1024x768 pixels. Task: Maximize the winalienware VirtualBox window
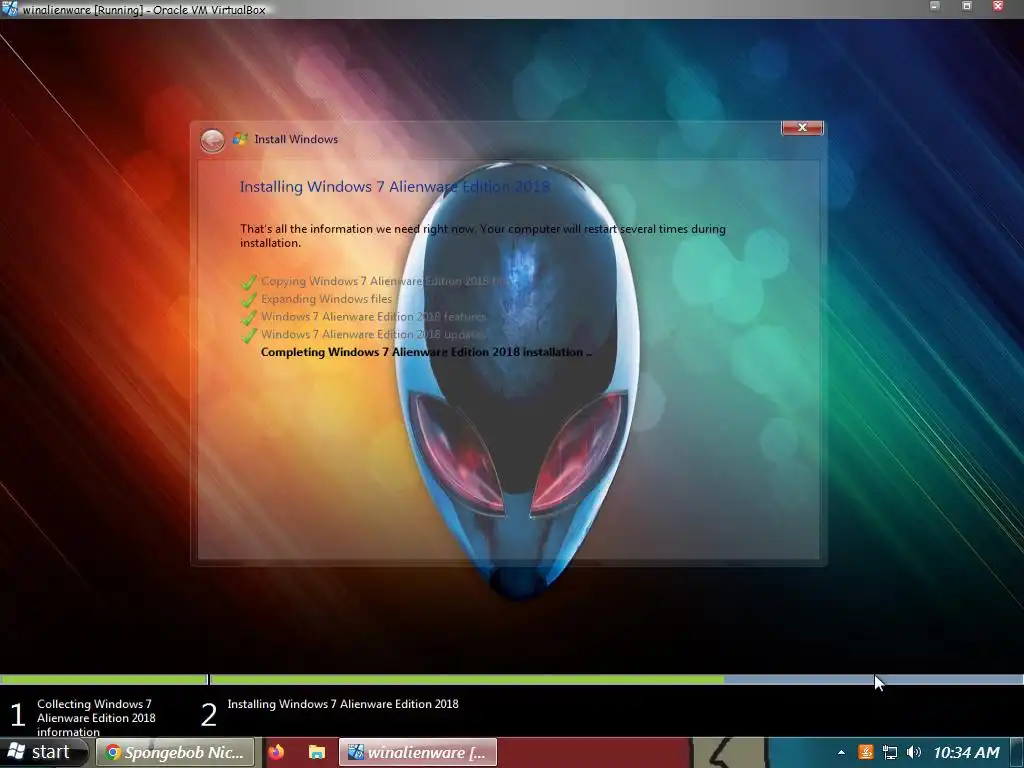967,7
